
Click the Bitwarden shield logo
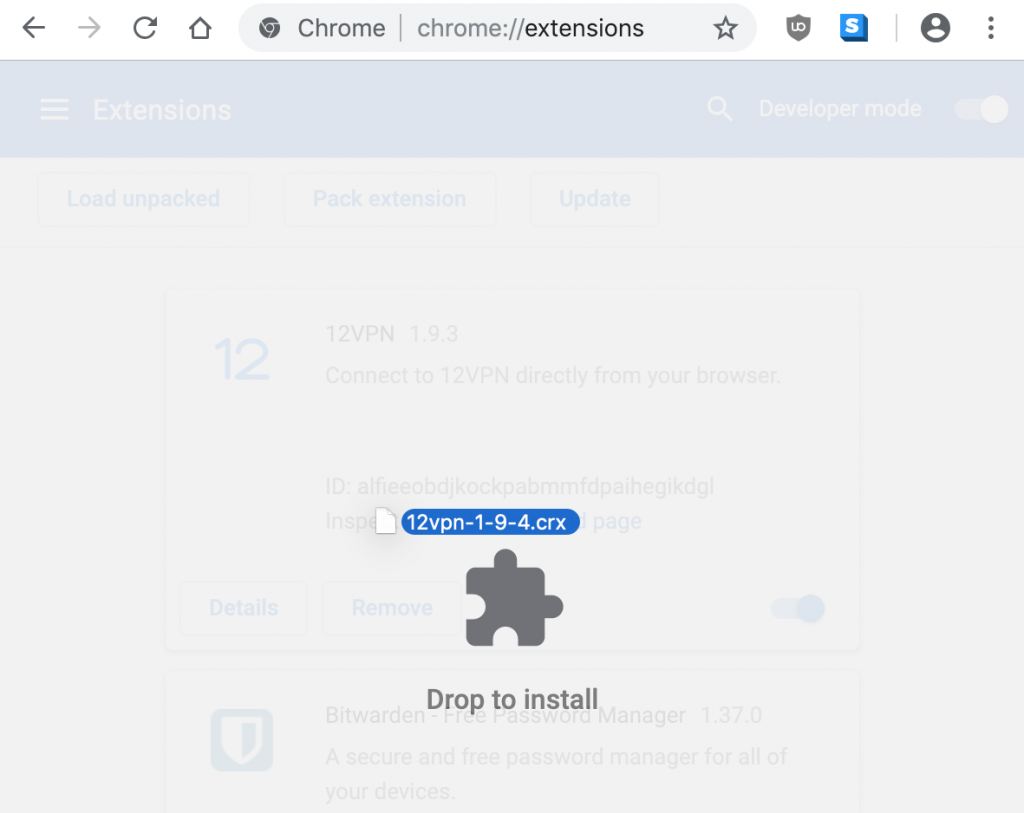tap(242, 740)
